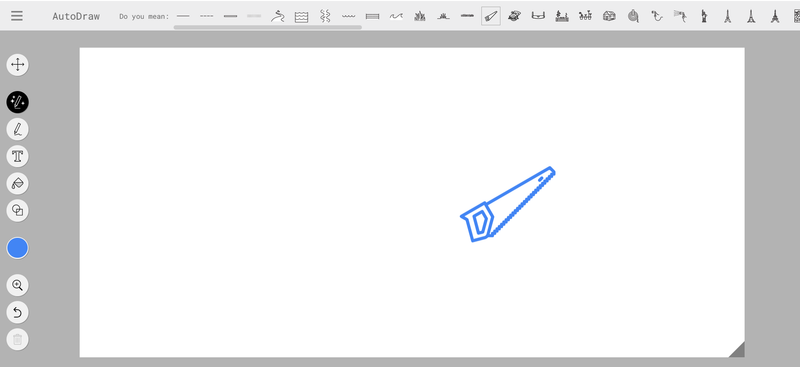Activate the Select move tool
Screen dimensions: 800x367
point(17,65)
